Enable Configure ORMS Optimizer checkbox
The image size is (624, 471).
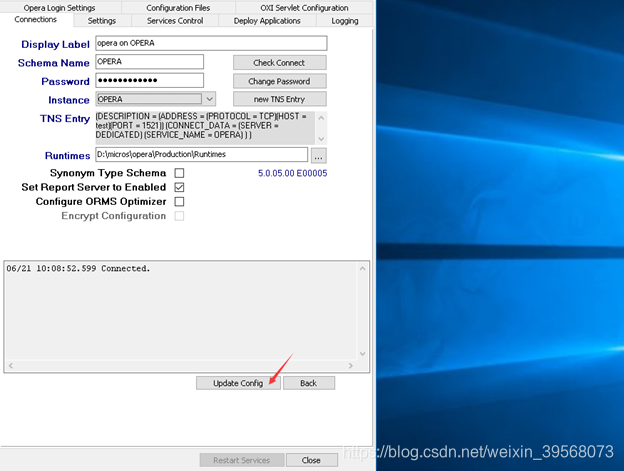pos(179,202)
